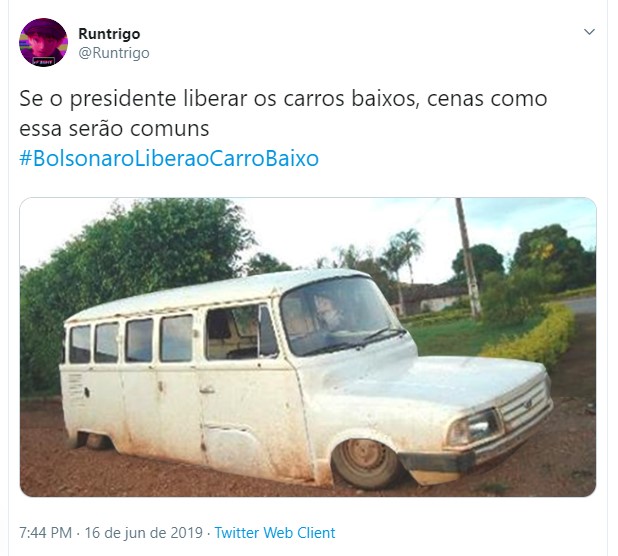Open the attached lowered van photo
Viewport: 618px width, 556px height.
click(308, 347)
